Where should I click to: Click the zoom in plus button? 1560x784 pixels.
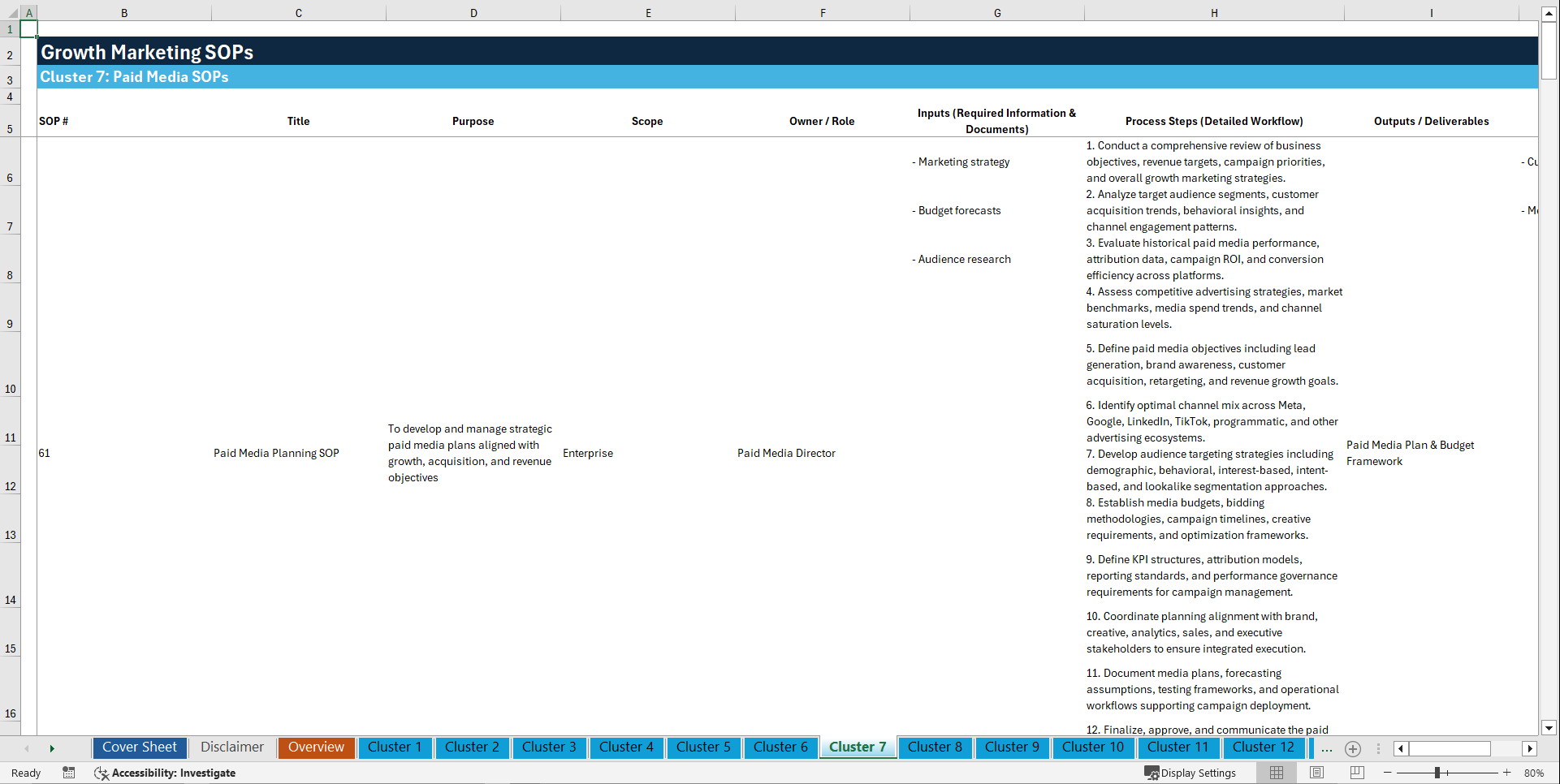click(1507, 773)
